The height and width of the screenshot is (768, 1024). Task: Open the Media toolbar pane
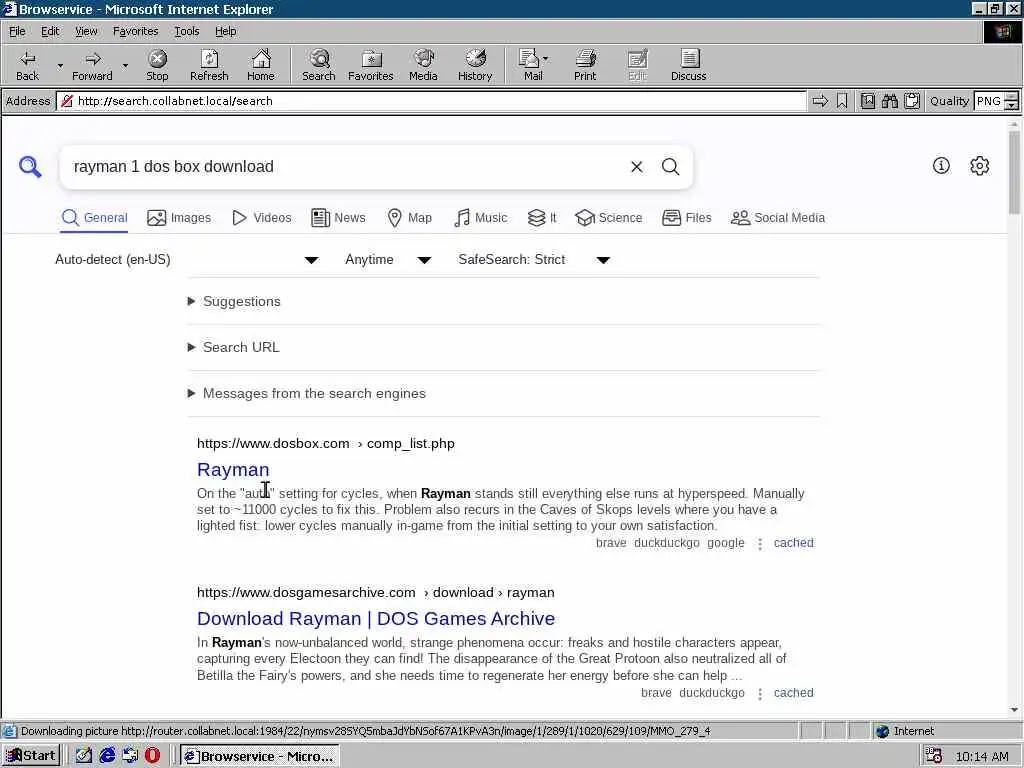(423, 65)
